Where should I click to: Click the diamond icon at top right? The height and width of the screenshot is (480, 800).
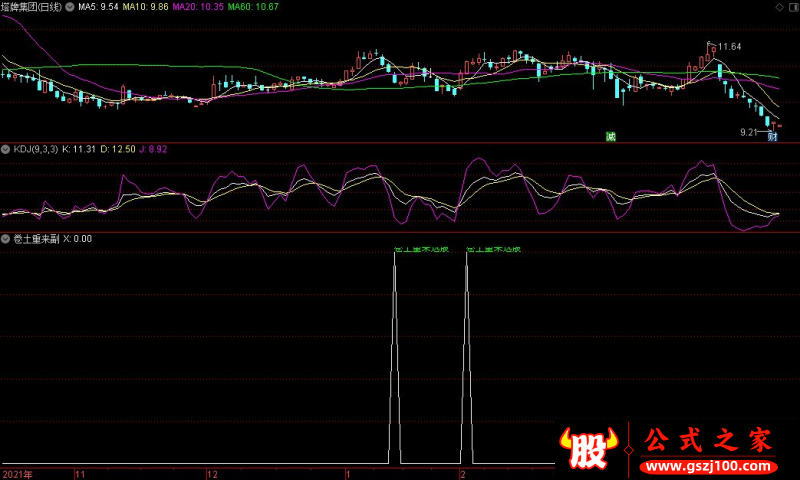click(x=779, y=7)
